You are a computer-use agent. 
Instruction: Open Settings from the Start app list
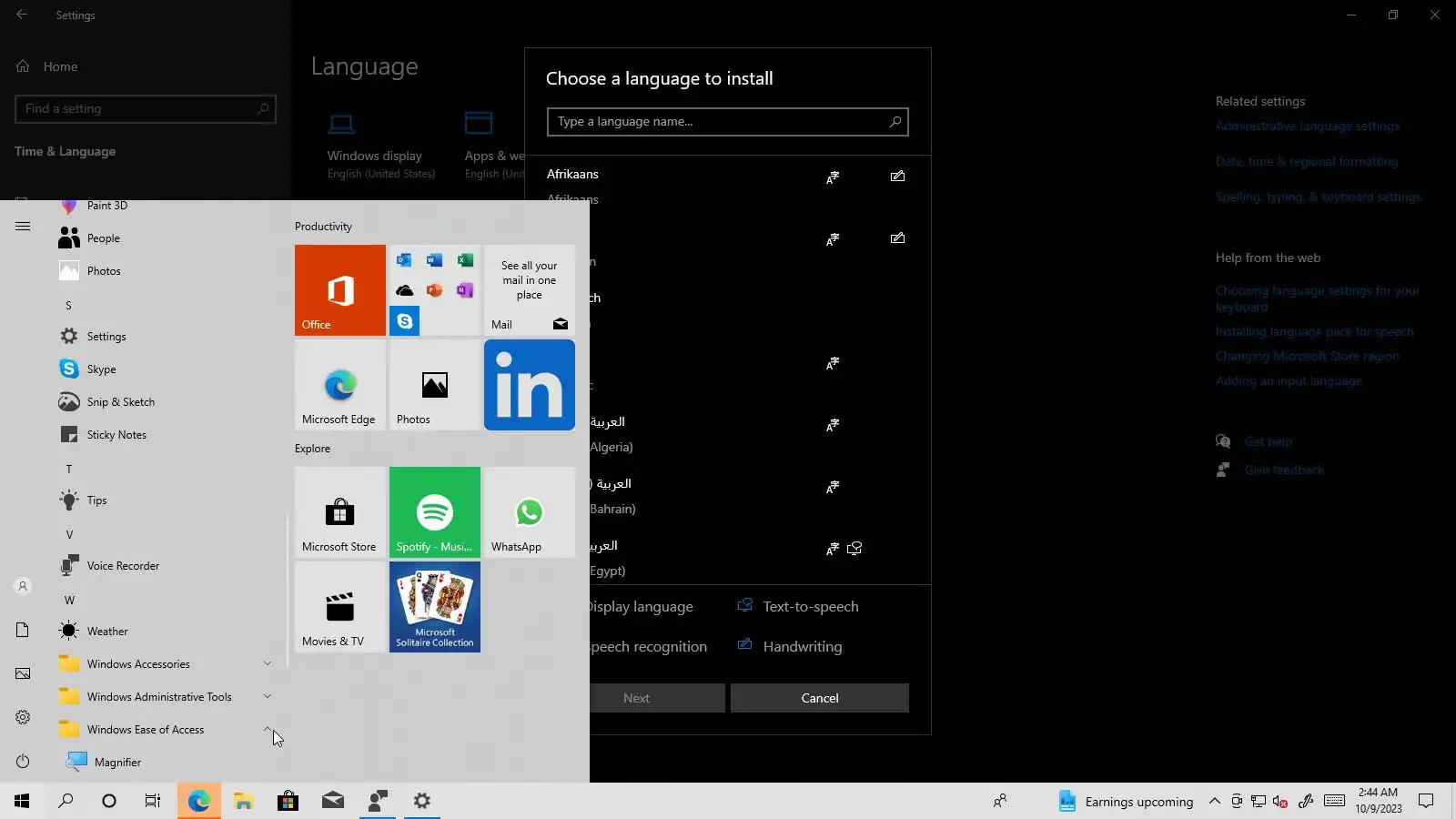(164, 337)
